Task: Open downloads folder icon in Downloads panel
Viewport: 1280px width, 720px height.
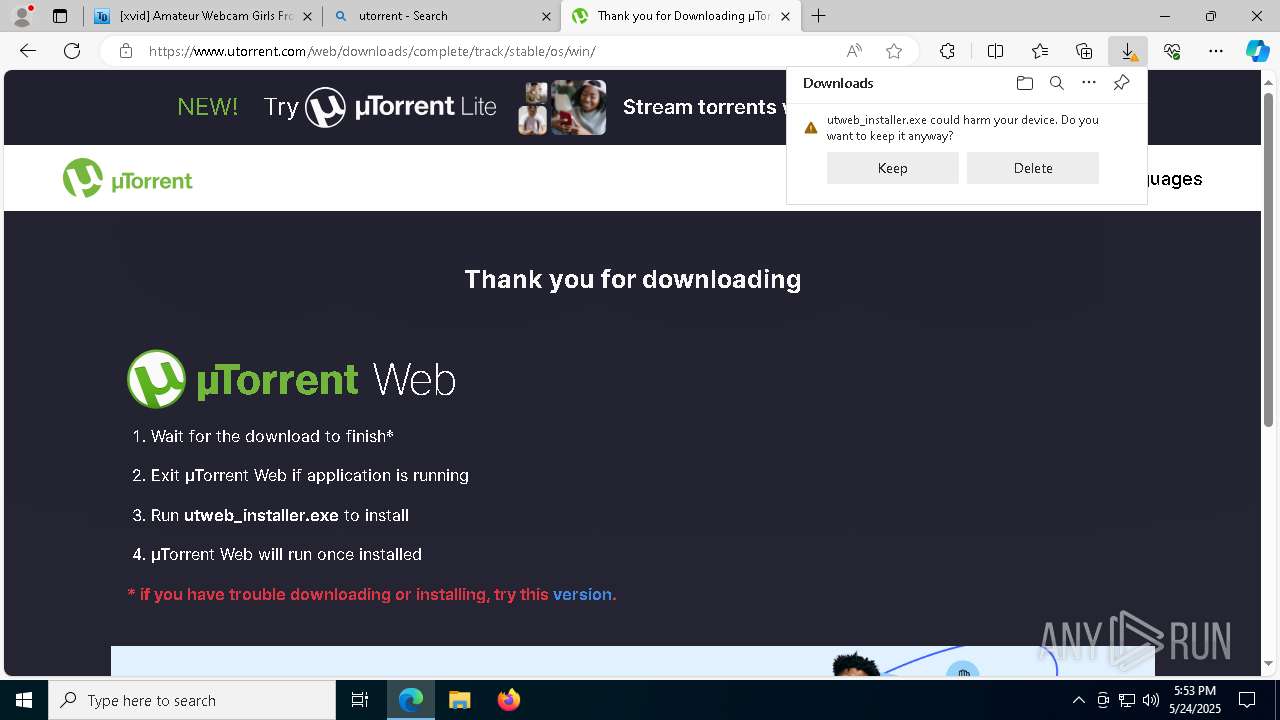Action: pos(1024,83)
